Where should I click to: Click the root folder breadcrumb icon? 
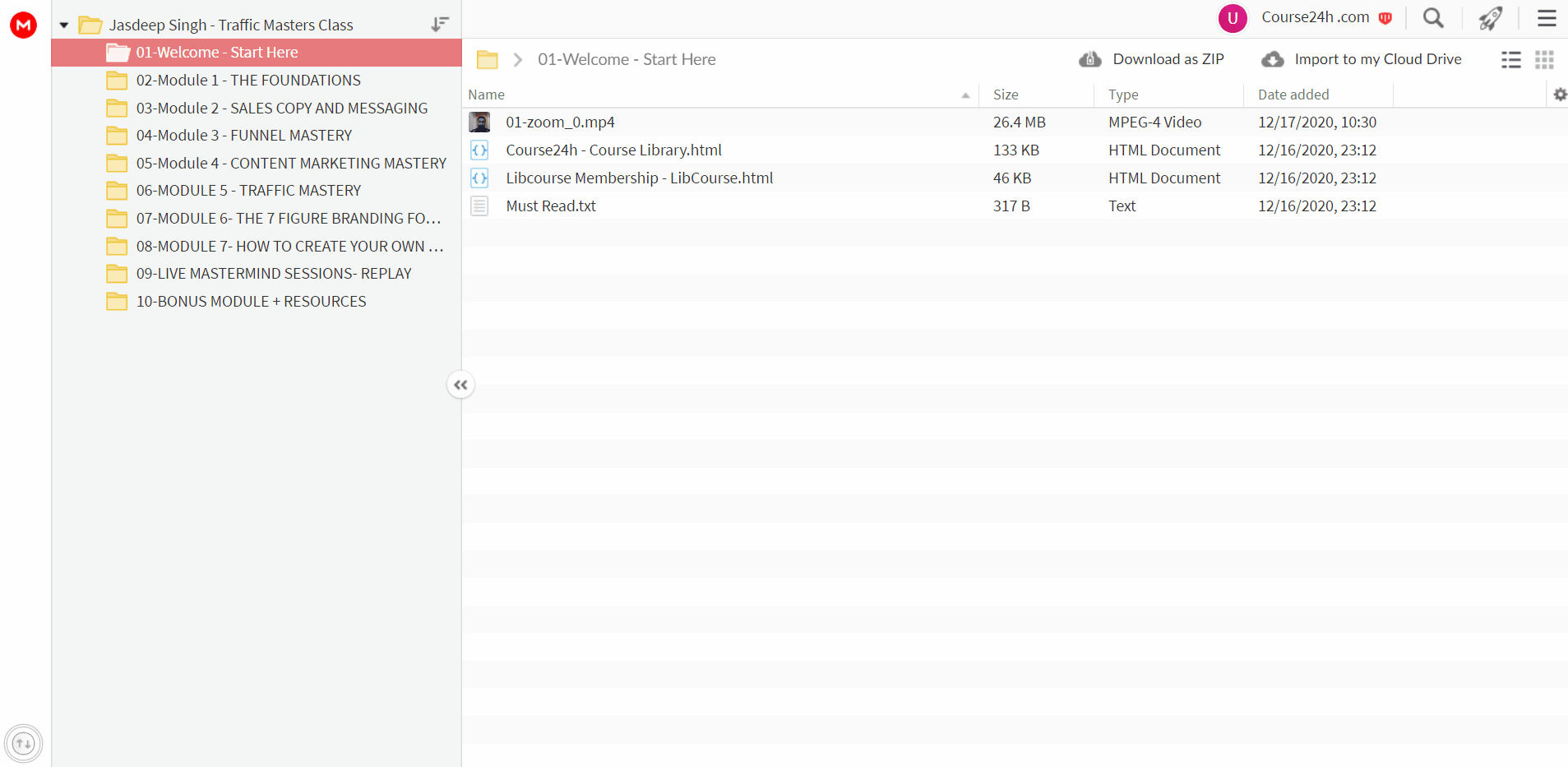pyautogui.click(x=488, y=59)
